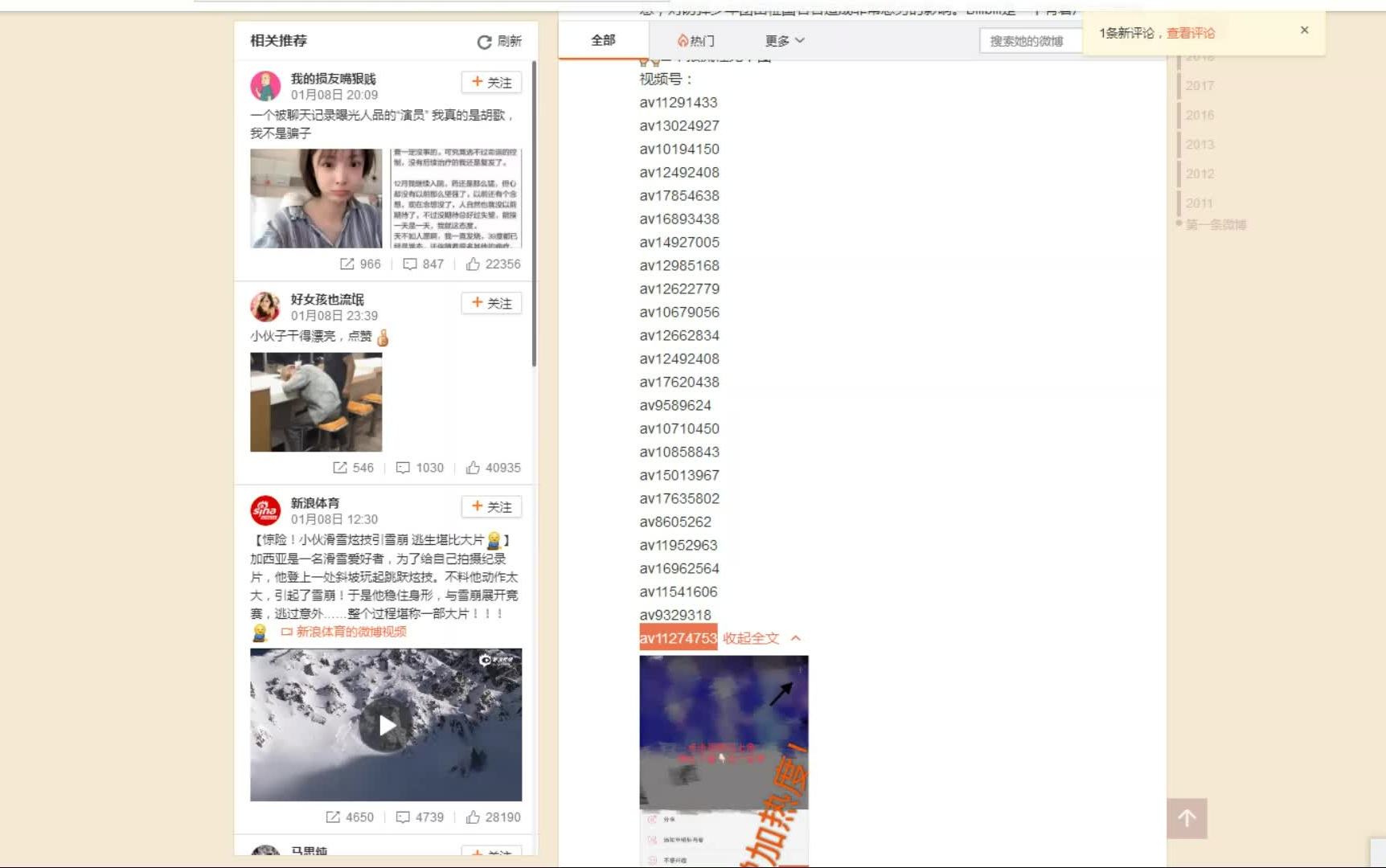This screenshot has height=868, width=1386.
Task: Follow 好女孩也流氓 with 关注 button
Action: [x=491, y=302]
